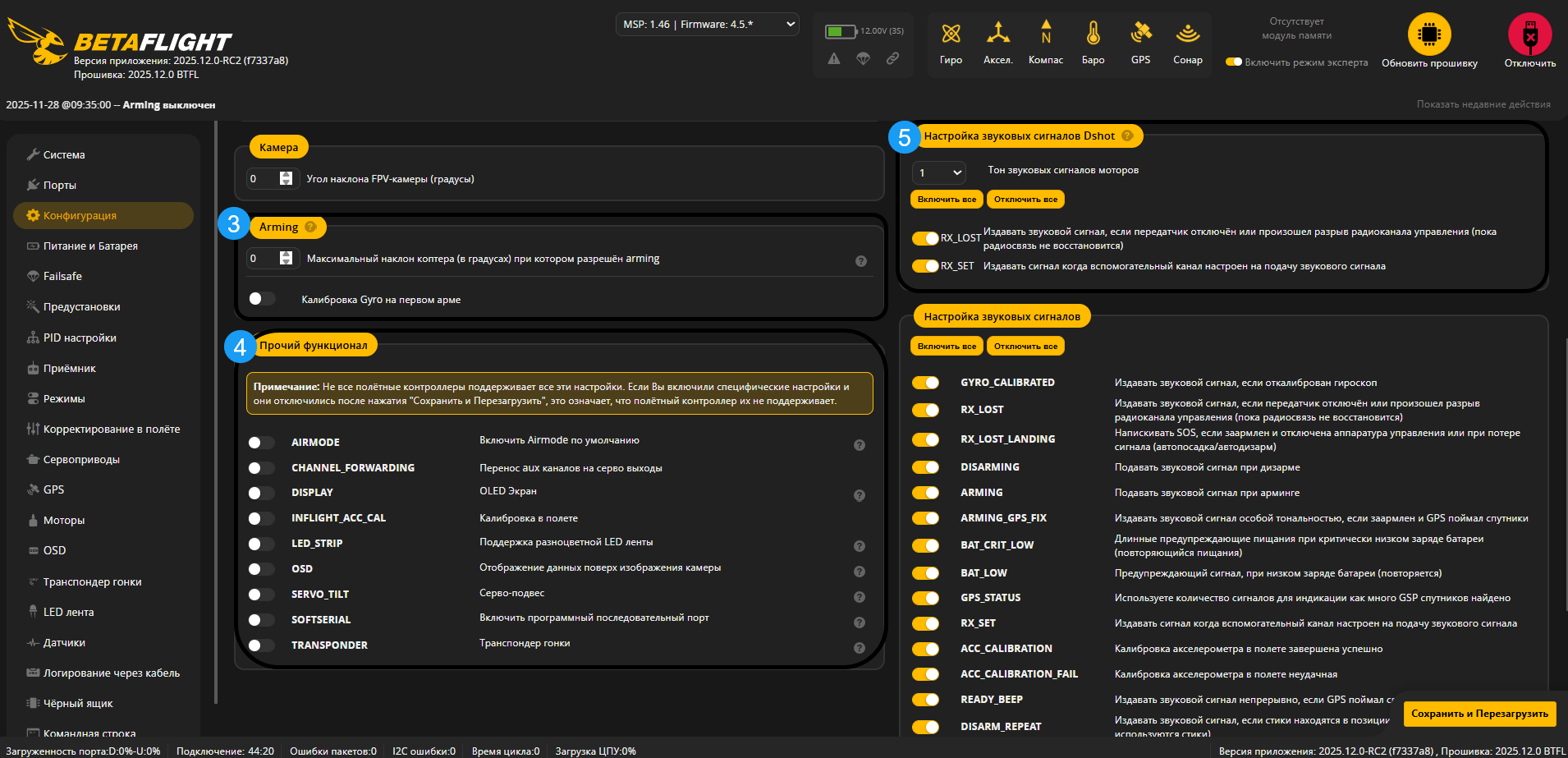1568x758 pixels.
Task: Click the Sonar sensor icon
Action: click(x=1187, y=34)
